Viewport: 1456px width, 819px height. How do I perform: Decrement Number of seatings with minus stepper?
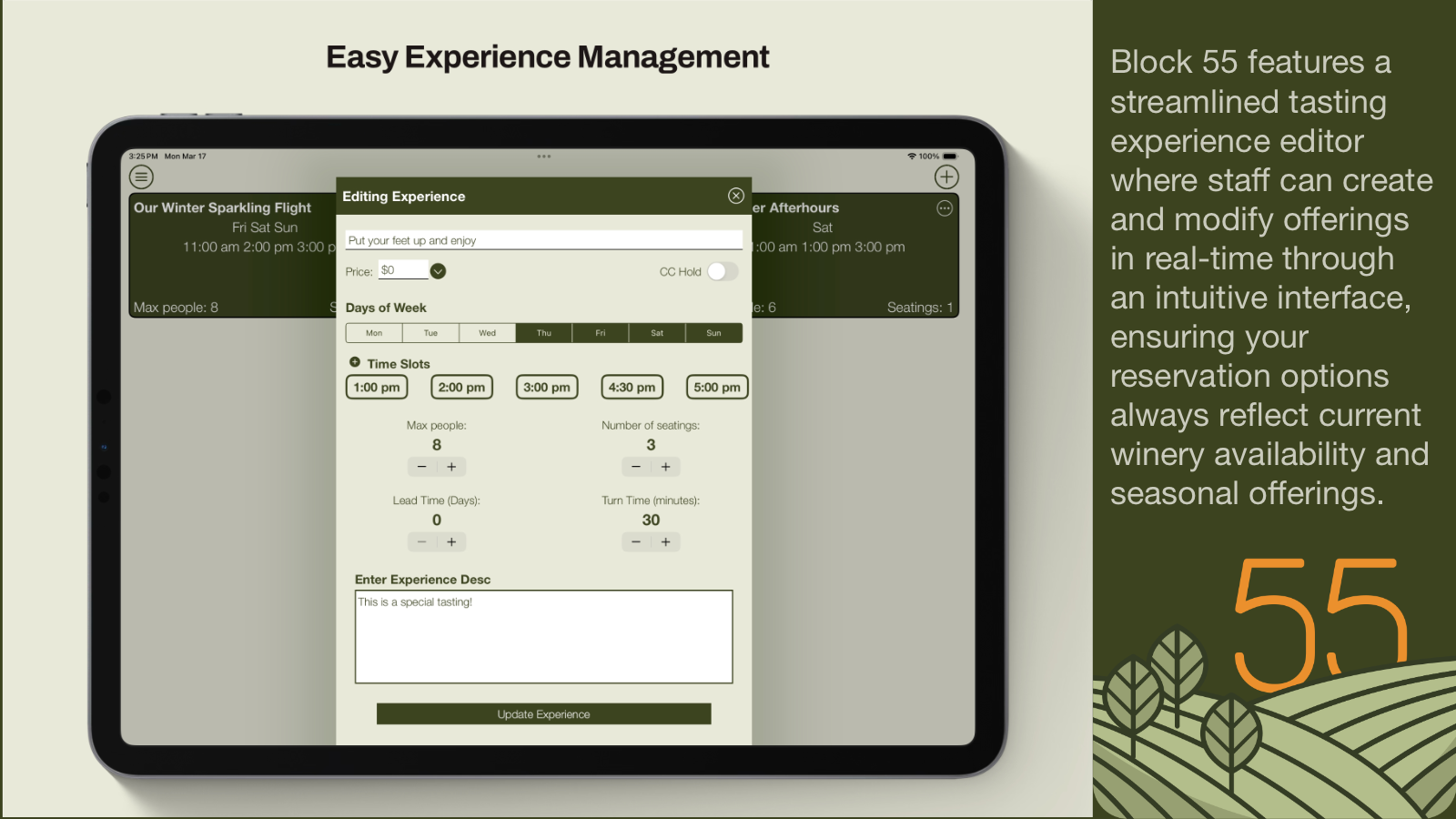(635, 466)
